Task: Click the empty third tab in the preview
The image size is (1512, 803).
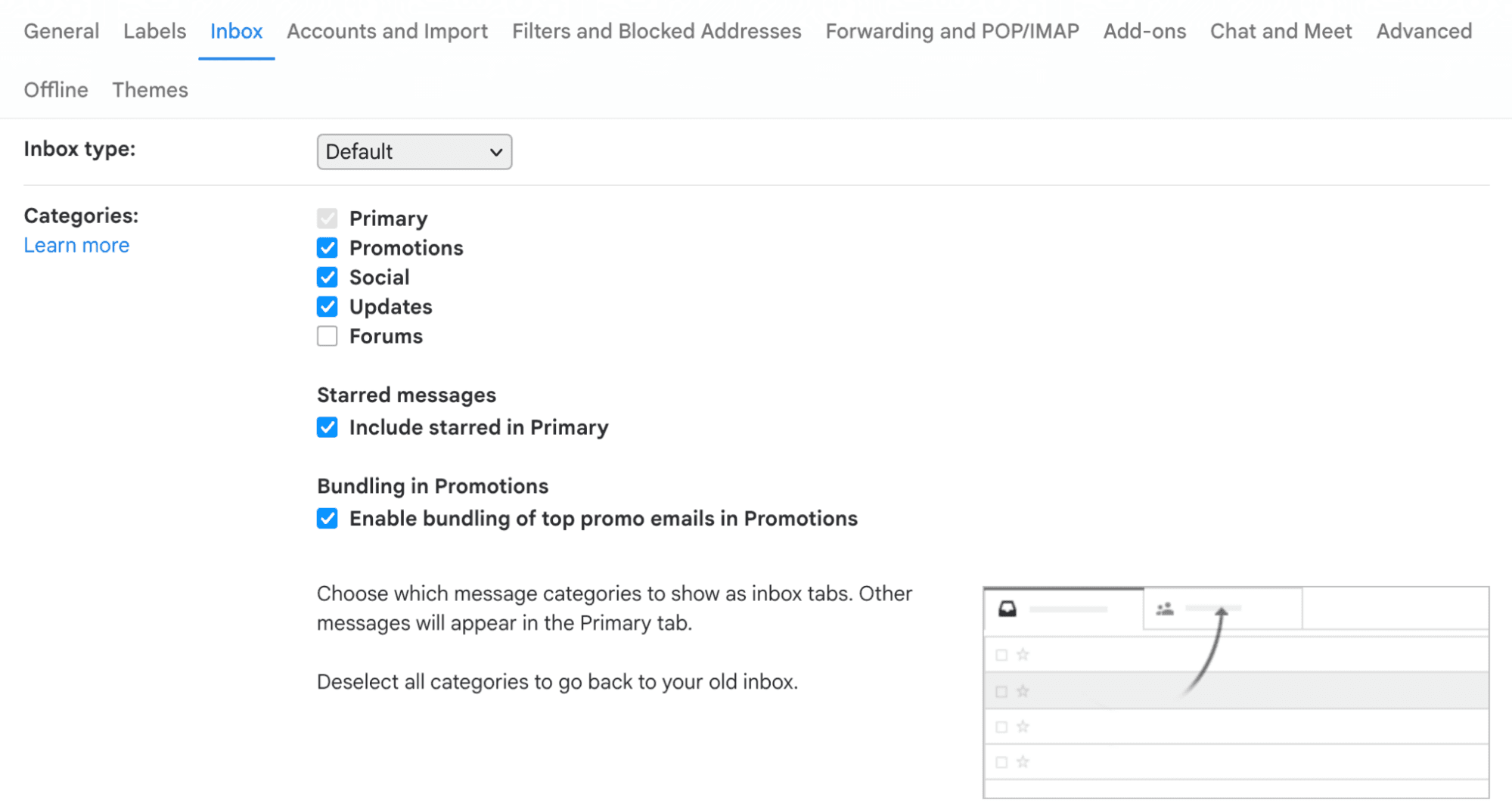Action: (1396, 609)
